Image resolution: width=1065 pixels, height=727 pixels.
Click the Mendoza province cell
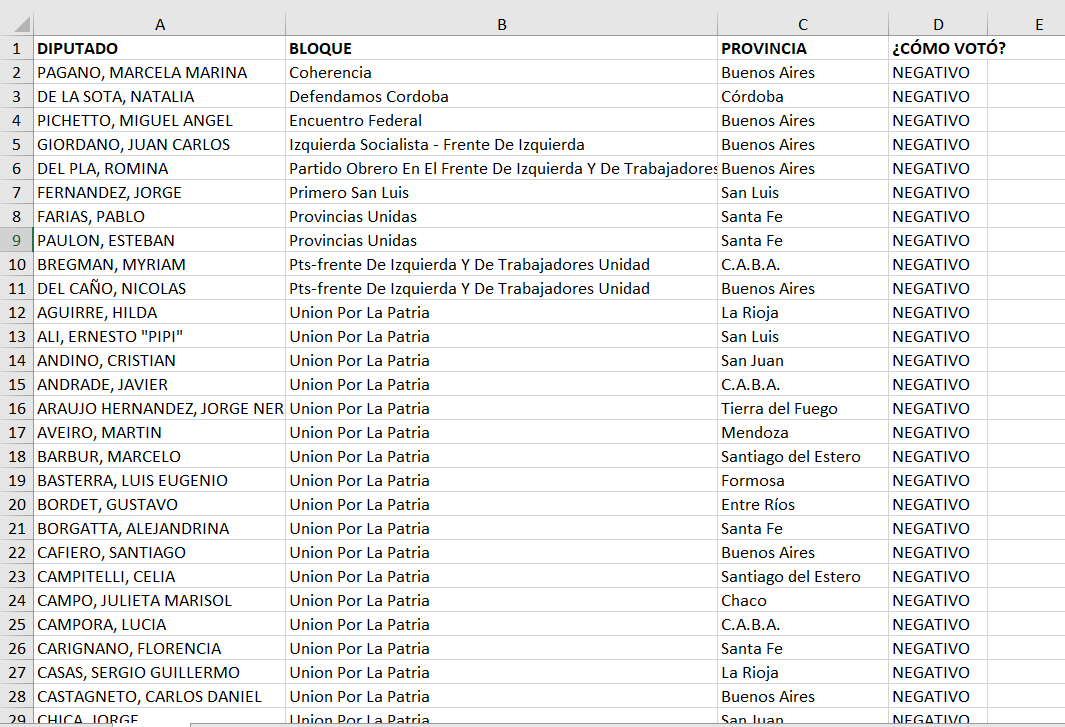[x=803, y=433]
